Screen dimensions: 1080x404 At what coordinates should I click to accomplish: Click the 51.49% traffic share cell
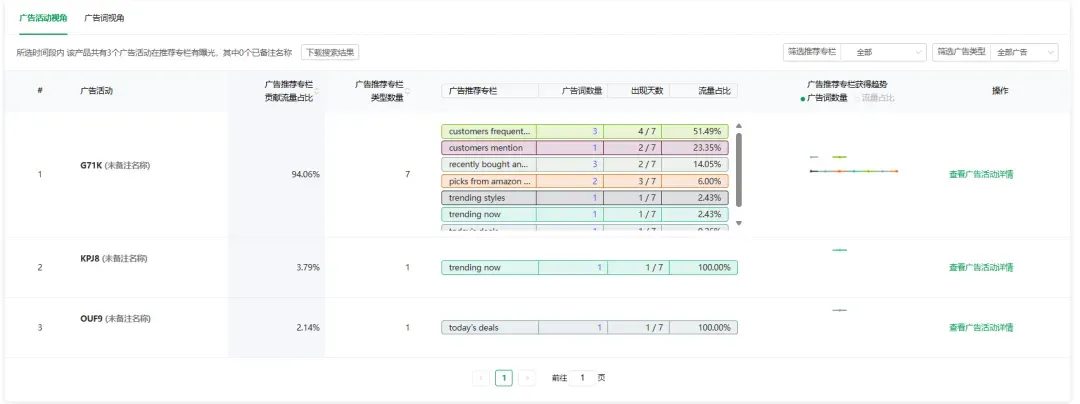(x=695, y=131)
